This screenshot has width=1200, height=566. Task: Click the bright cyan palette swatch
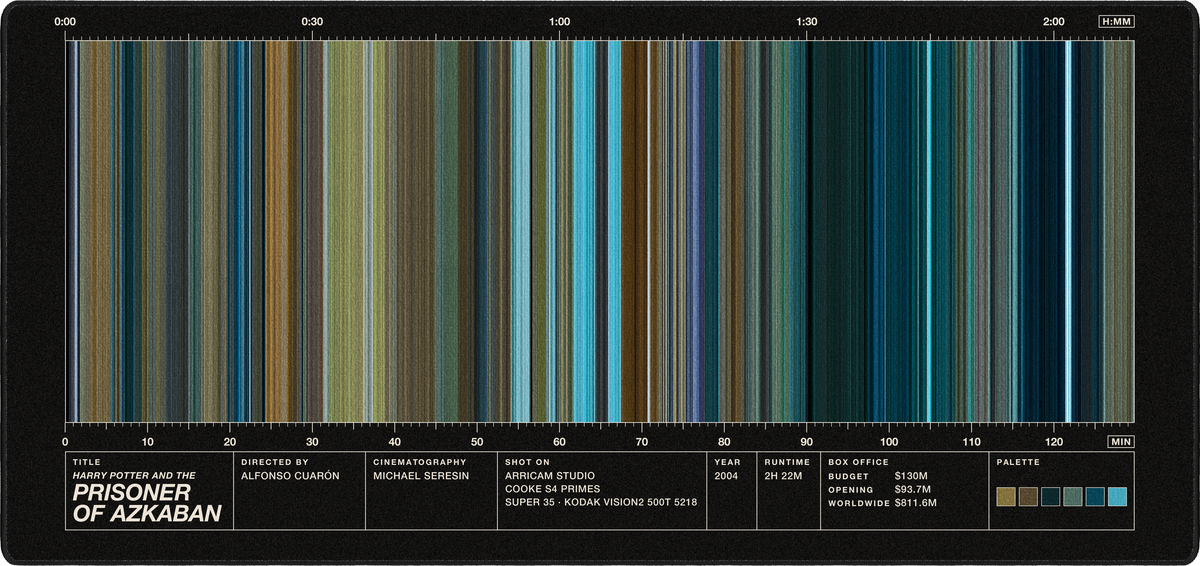1118,497
